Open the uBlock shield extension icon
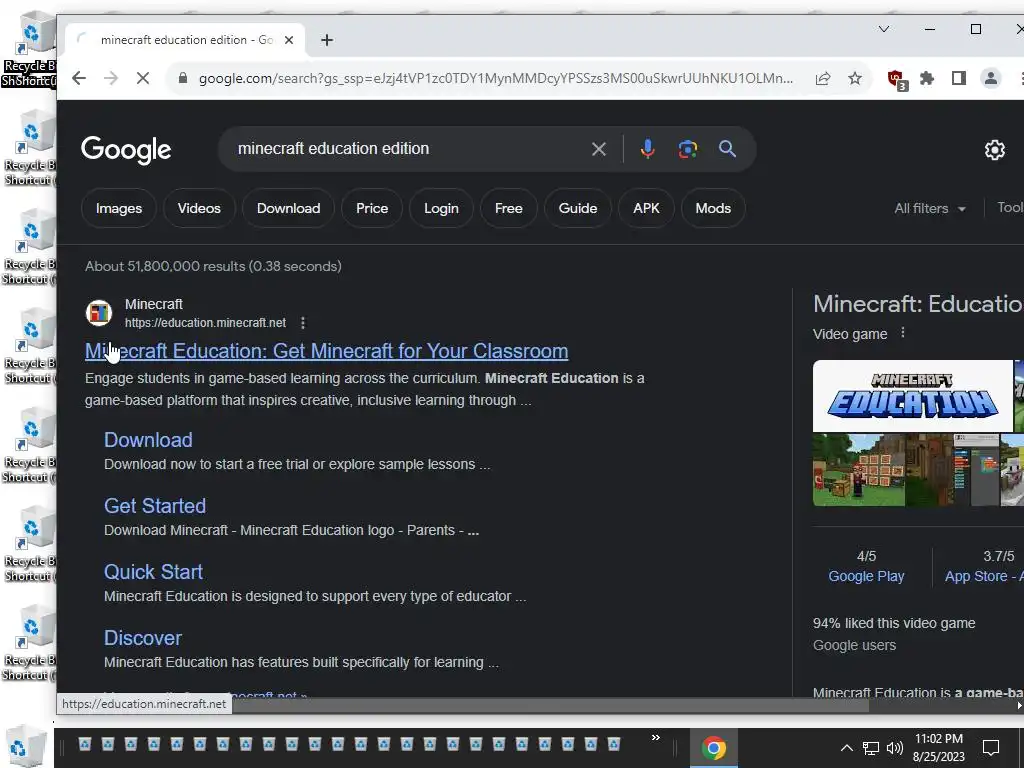Screen dimensions: 1024x768 [897, 80]
